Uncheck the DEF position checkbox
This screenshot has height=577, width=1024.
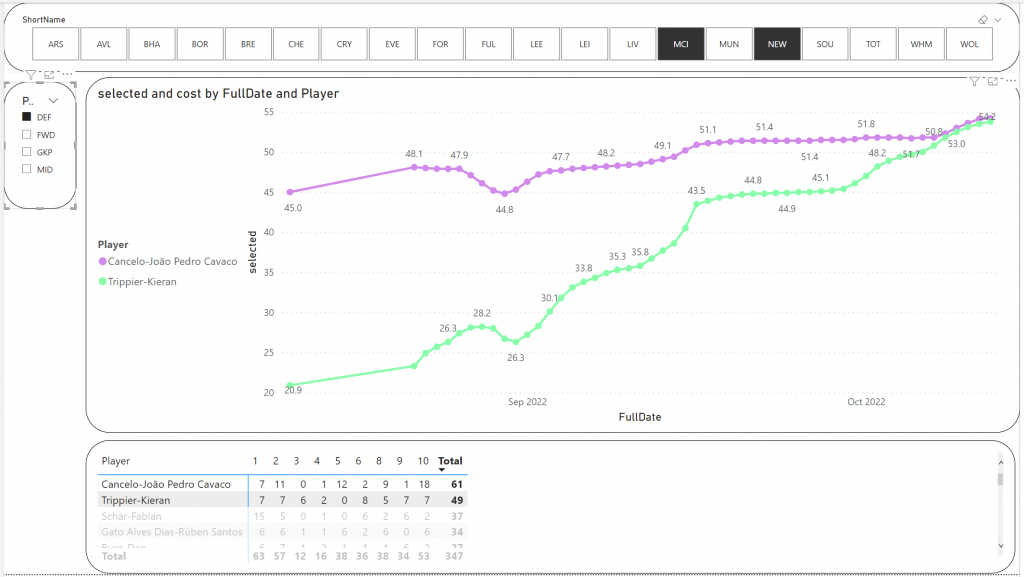click(x=27, y=117)
